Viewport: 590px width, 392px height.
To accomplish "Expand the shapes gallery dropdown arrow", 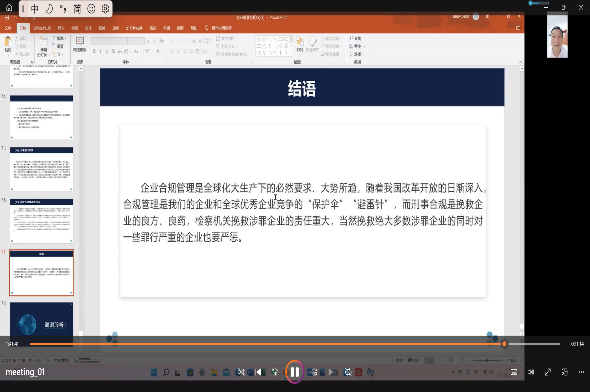I will point(291,53).
